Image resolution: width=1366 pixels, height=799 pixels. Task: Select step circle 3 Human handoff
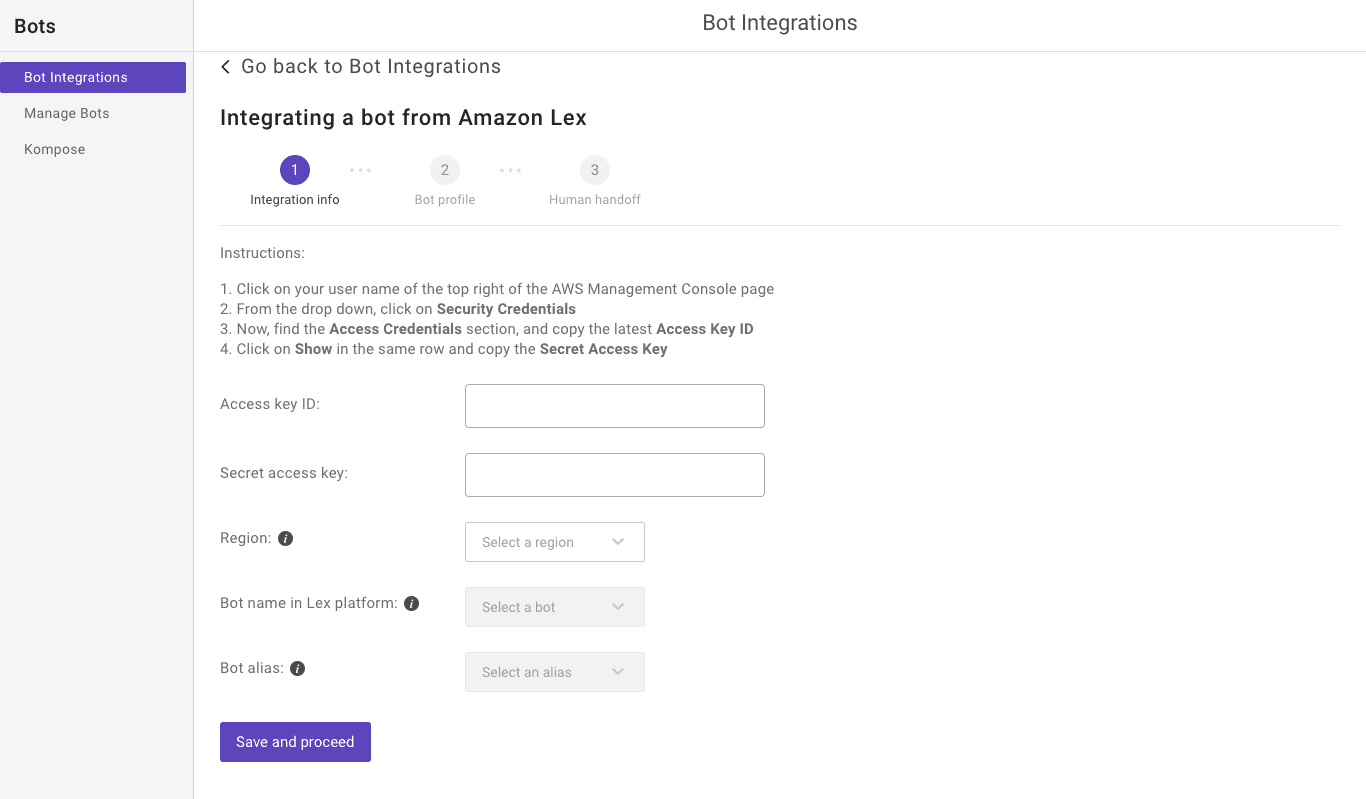coord(594,169)
